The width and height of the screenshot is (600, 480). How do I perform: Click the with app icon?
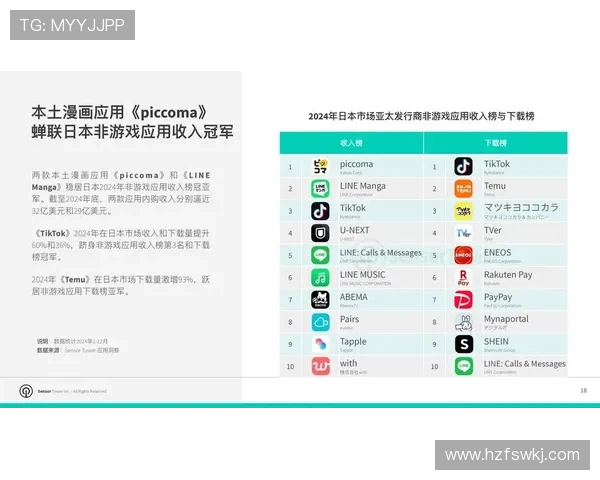pyautogui.click(x=320, y=366)
